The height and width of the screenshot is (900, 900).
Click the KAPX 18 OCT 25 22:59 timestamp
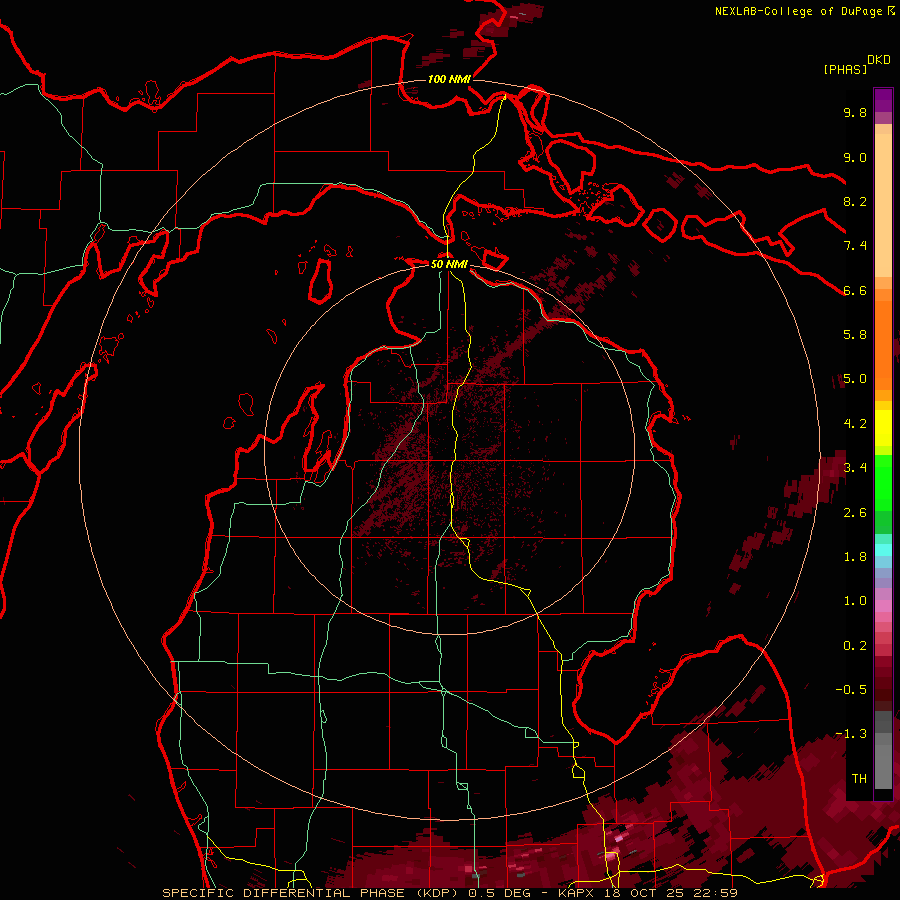[647, 893]
